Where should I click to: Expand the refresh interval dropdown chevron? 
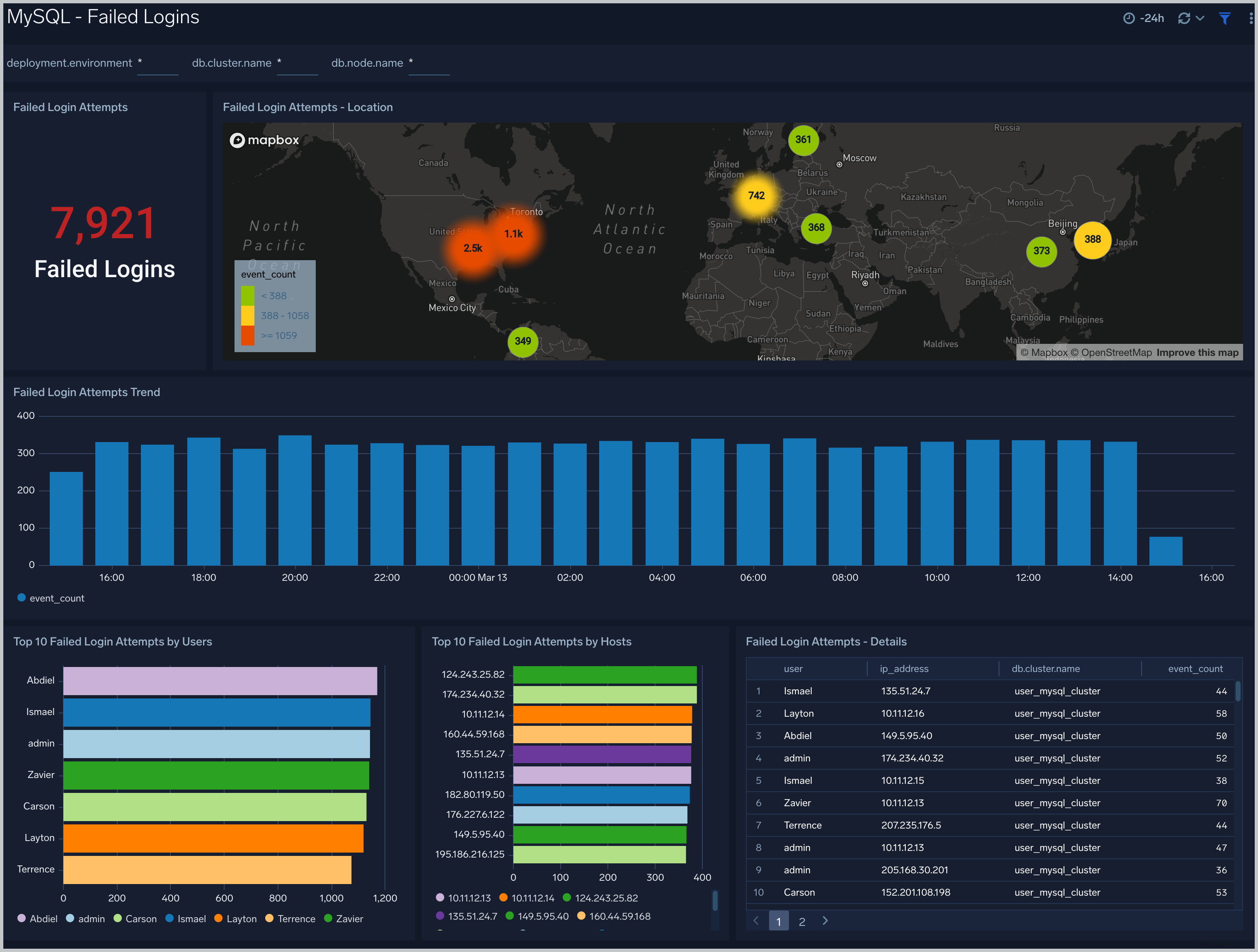pyautogui.click(x=1200, y=18)
